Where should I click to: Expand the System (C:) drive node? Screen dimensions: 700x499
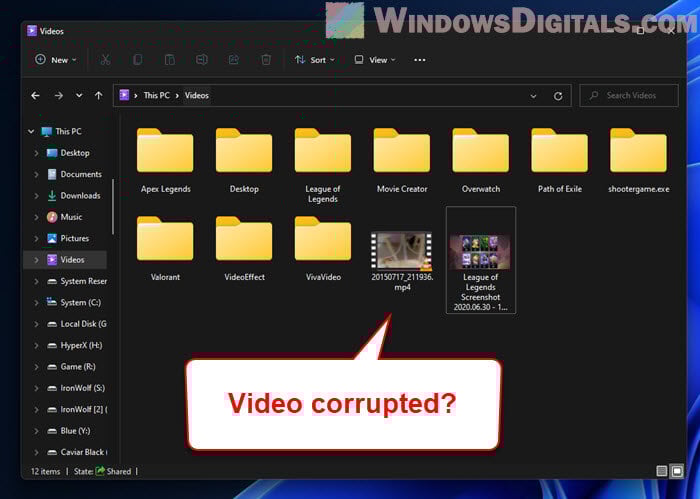tap(36, 303)
